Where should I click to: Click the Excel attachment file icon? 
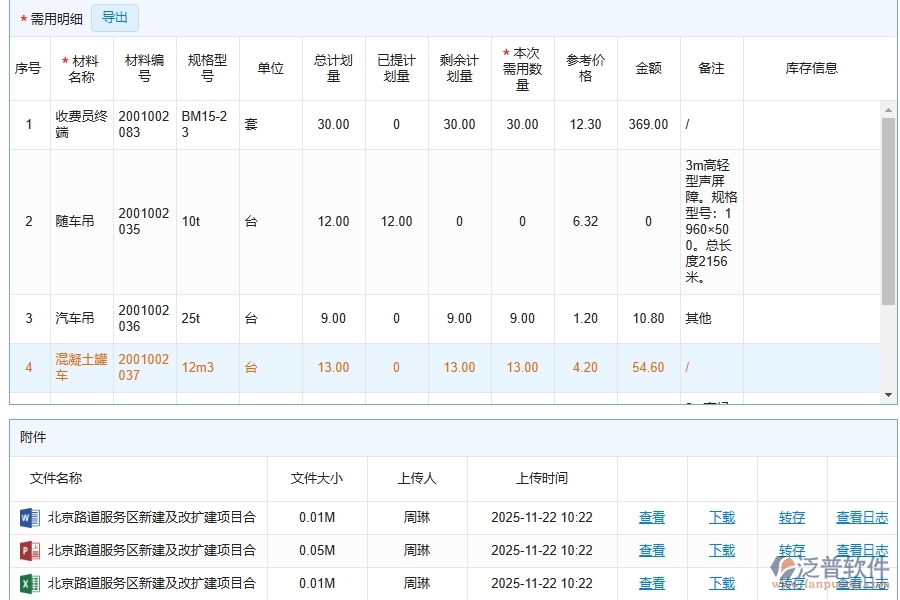pyautogui.click(x=28, y=584)
